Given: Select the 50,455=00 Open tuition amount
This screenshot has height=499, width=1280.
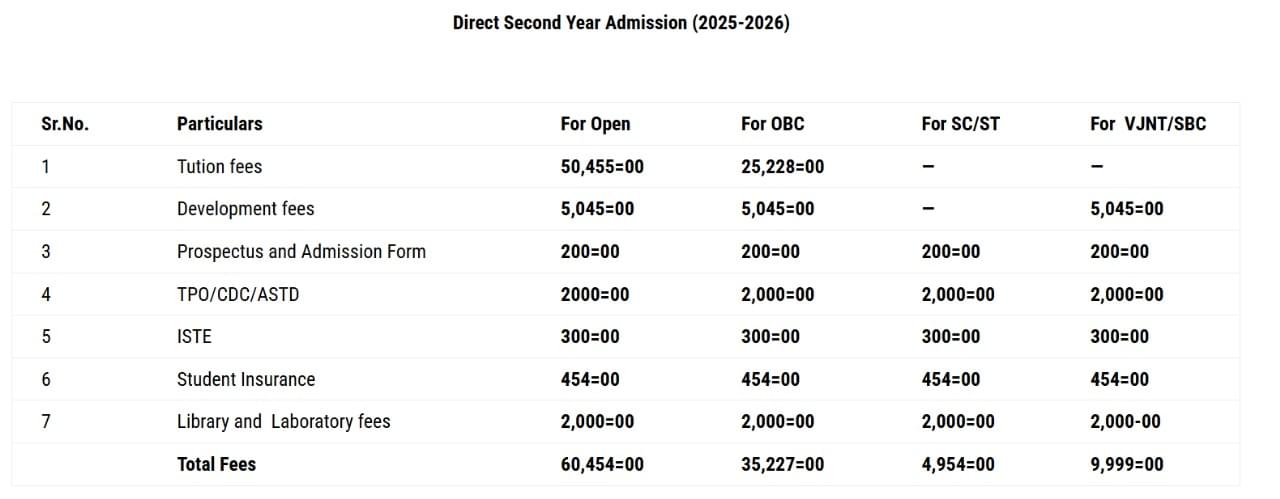Looking at the screenshot, I should click(x=602, y=167).
